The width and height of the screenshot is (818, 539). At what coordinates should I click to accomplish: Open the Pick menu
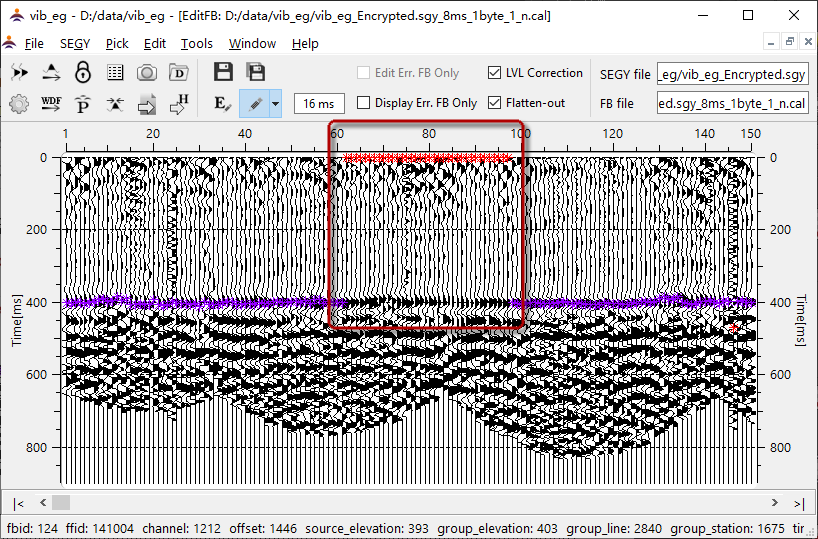(x=117, y=44)
